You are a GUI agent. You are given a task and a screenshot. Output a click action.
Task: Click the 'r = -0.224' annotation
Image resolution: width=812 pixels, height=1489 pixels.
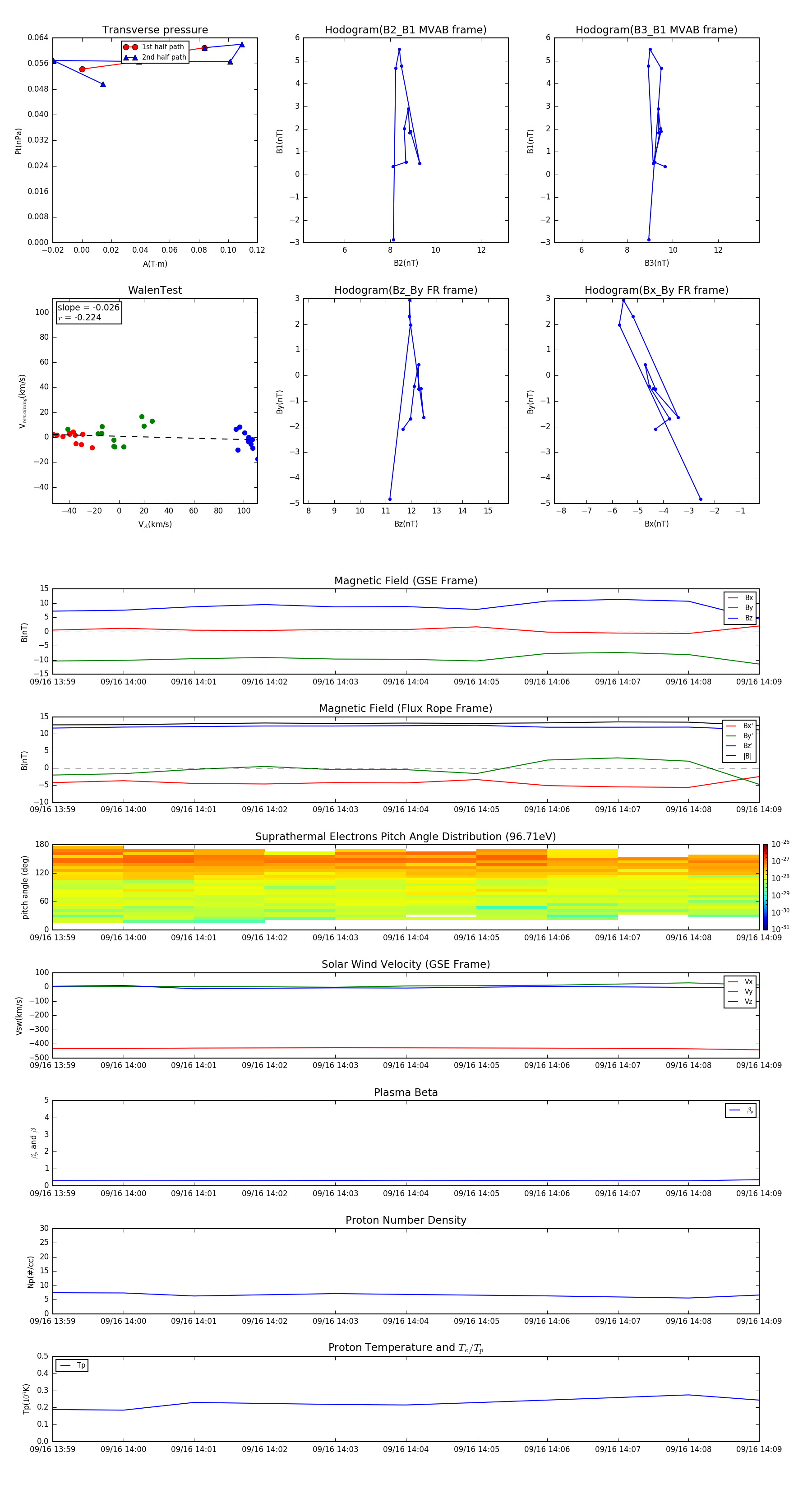pyautogui.click(x=80, y=317)
